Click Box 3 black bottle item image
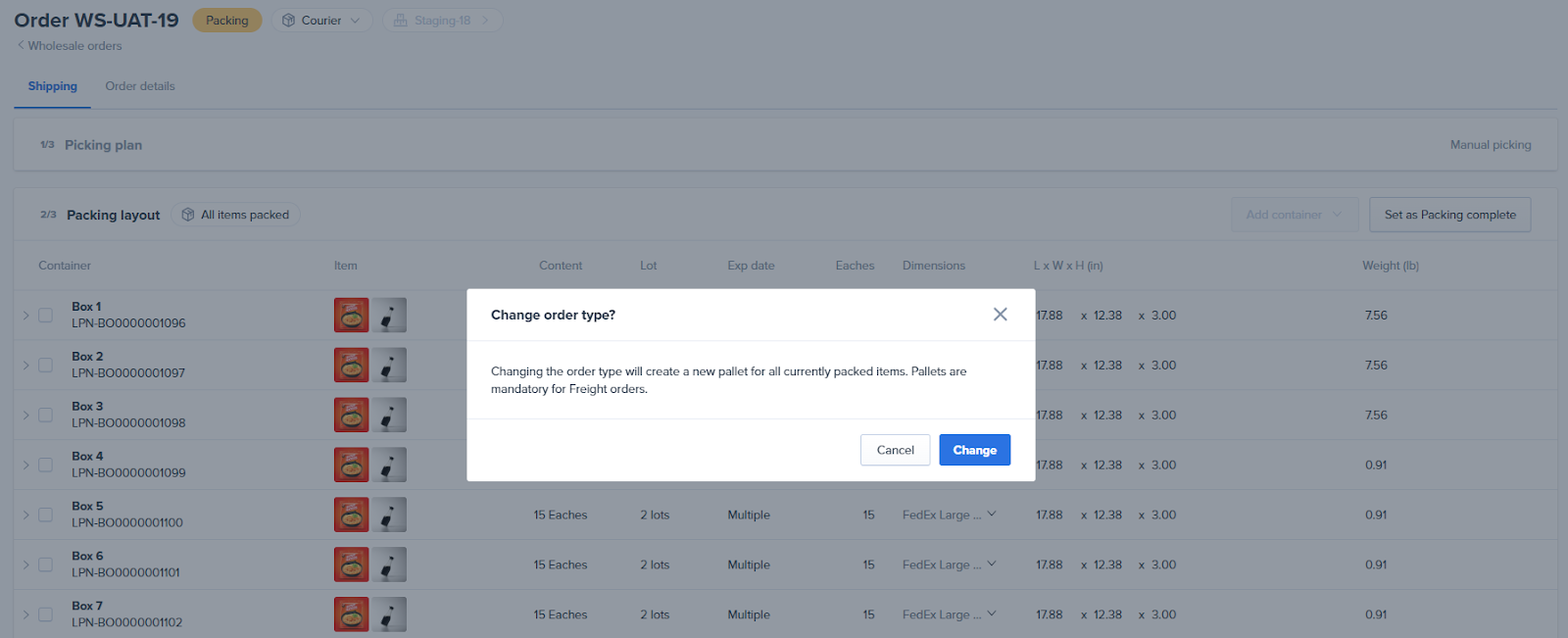 [389, 415]
